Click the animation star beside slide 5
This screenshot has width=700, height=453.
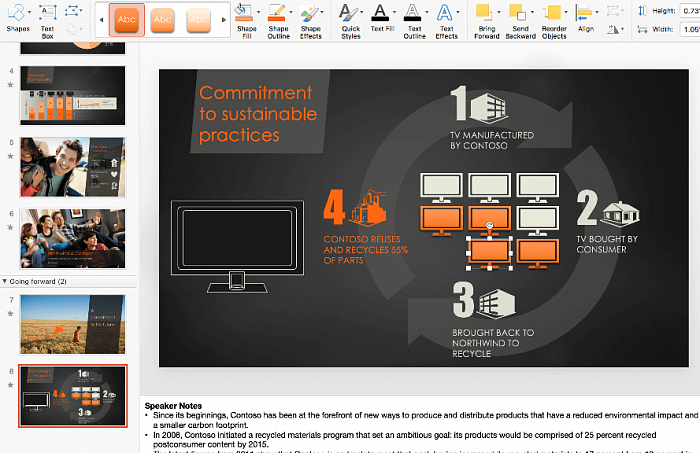coord(10,156)
